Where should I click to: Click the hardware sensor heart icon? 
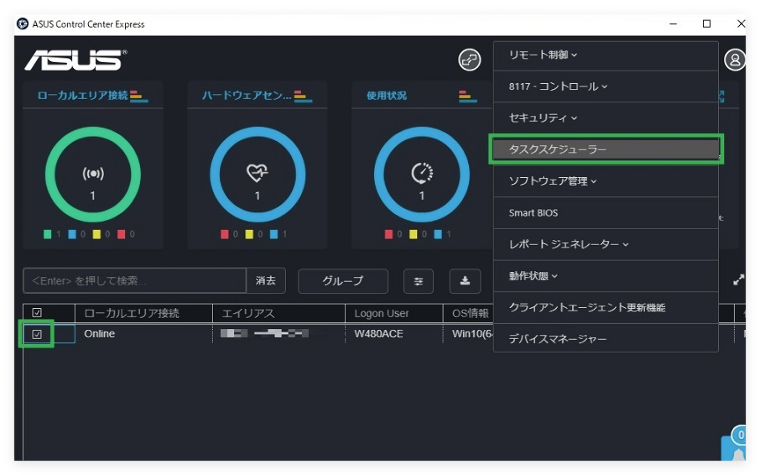tap(257, 172)
